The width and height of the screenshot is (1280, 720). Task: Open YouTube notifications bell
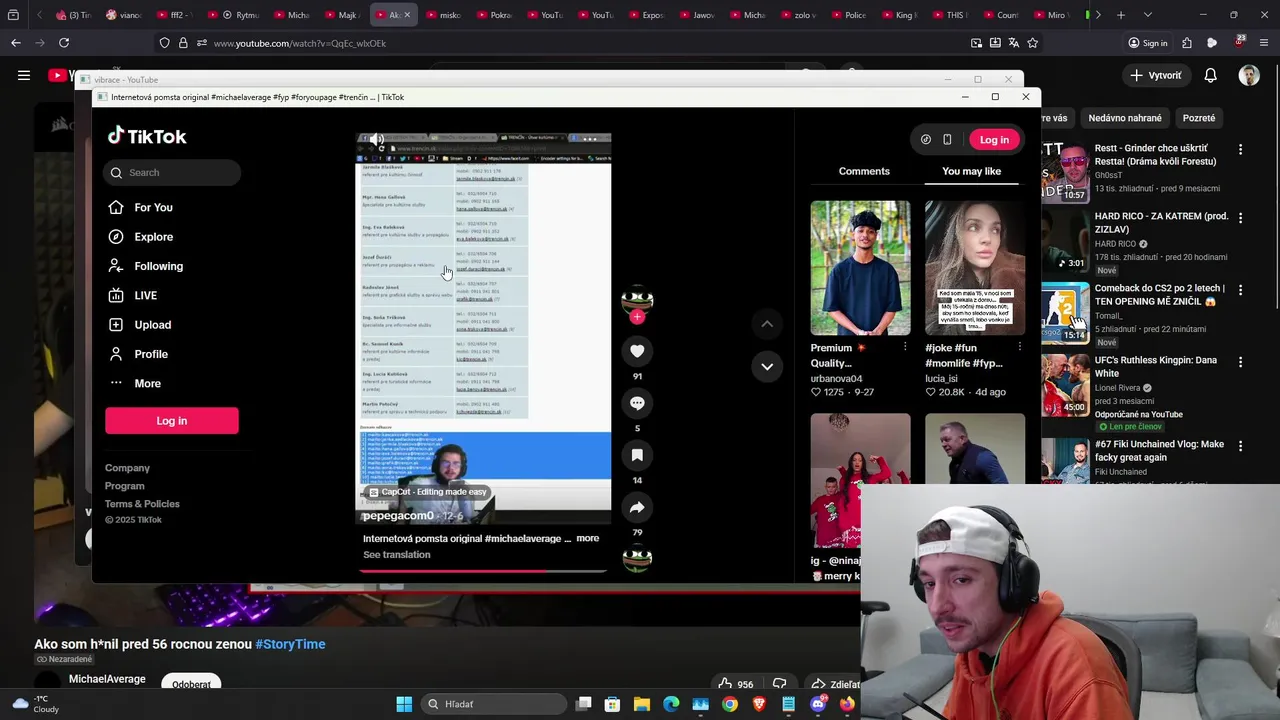pyautogui.click(x=1210, y=75)
